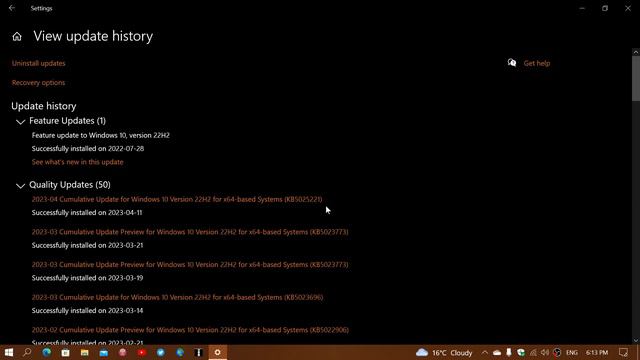This screenshot has height=360, width=640.
Task: Click the 6:13 PM clock
Action: (597, 352)
